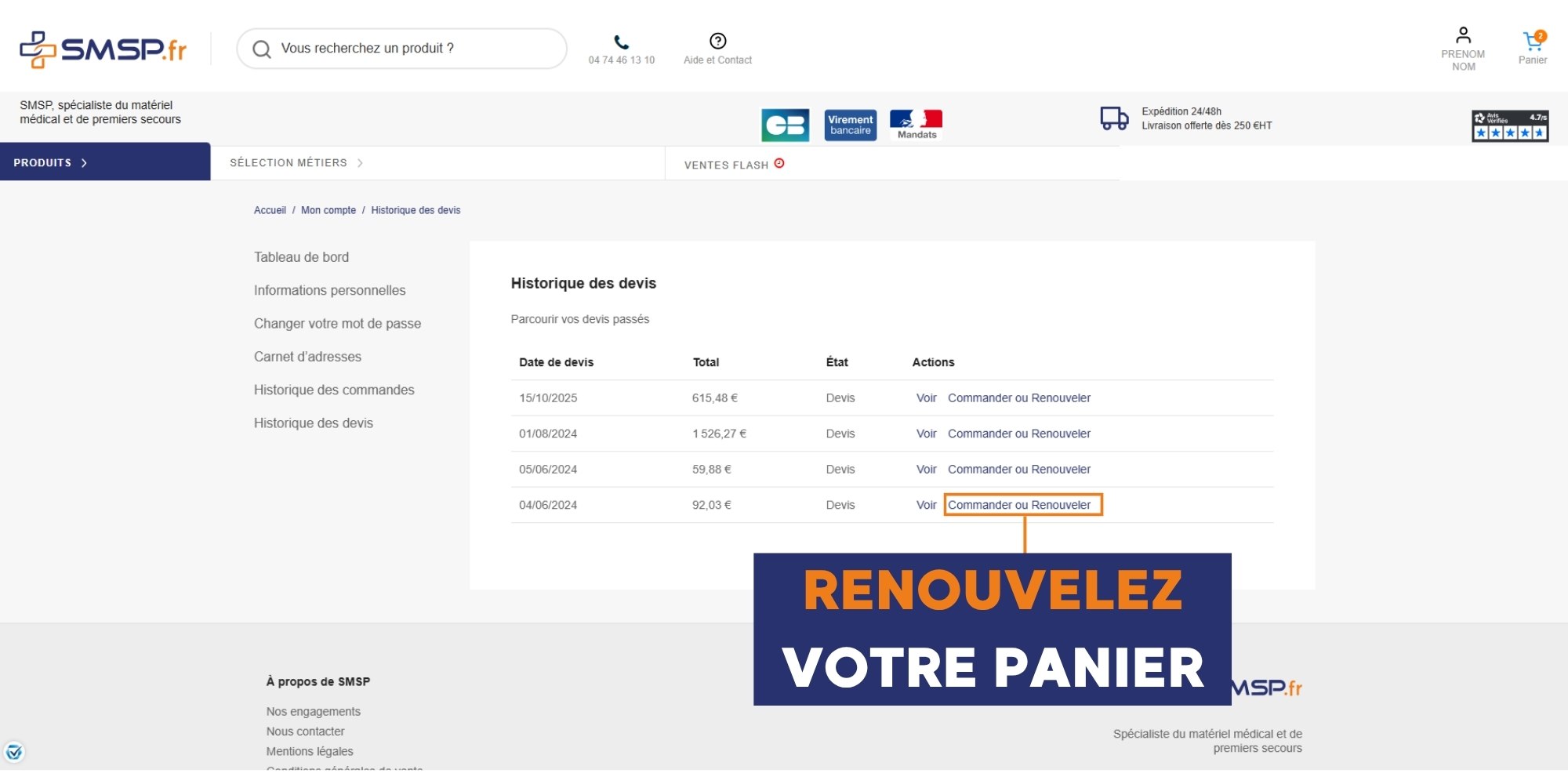Screen dimensions: 1568x784
Task: Expand the PRODUITS menu
Action: click(x=50, y=163)
